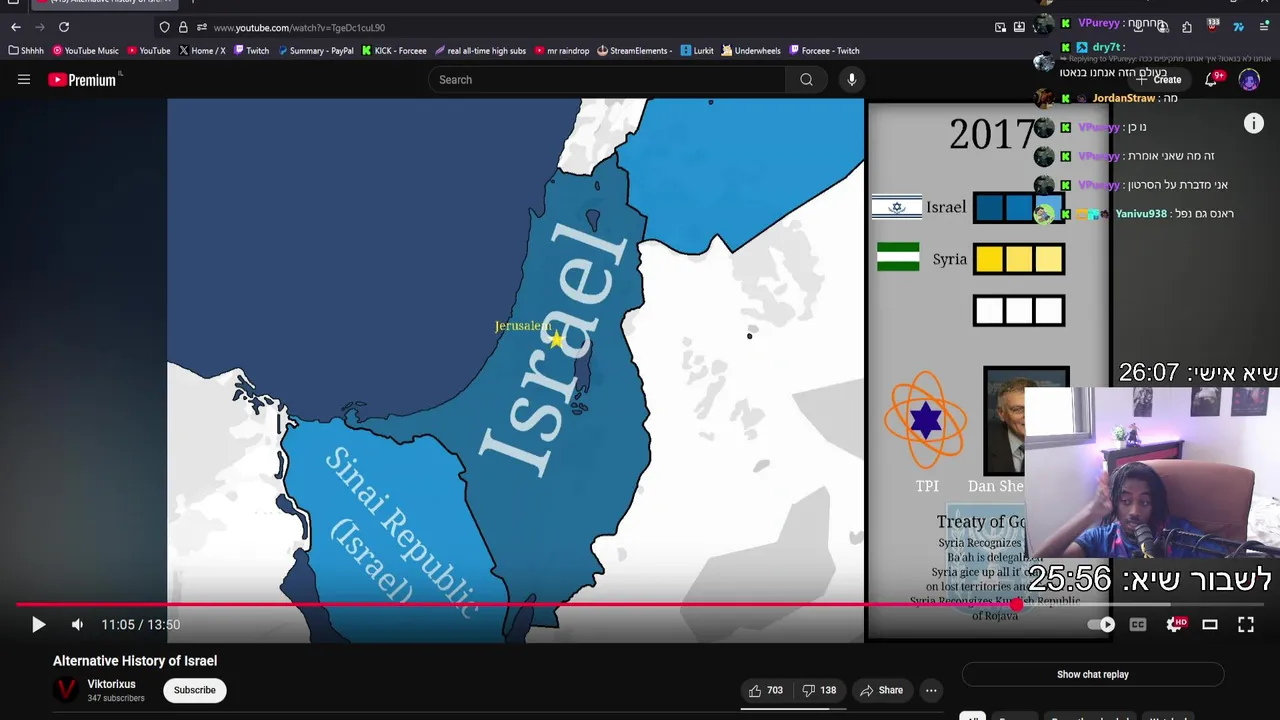Subscribe to Viktorixus channel
1280x720 pixels.
195,690
